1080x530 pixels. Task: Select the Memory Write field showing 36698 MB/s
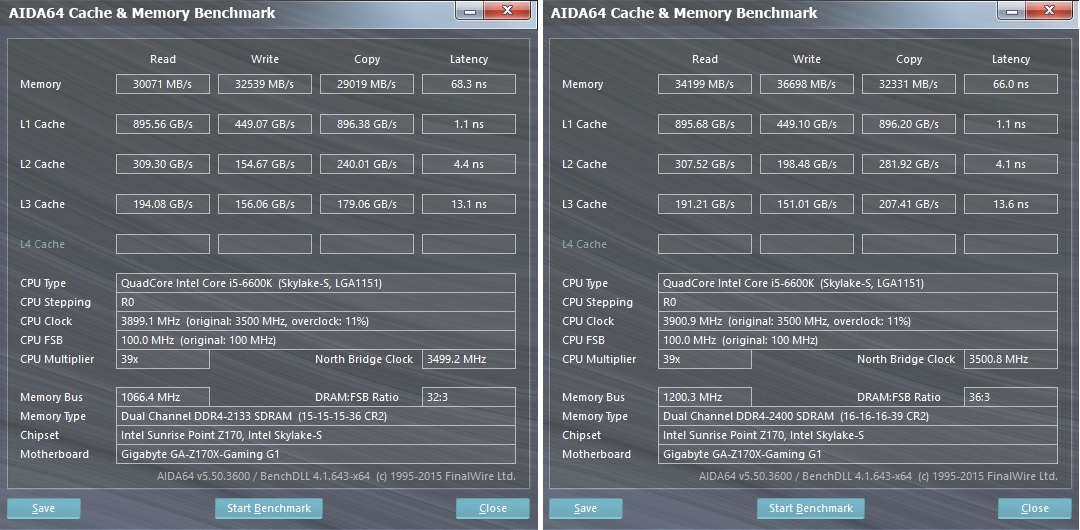click(x=807, y=84)
